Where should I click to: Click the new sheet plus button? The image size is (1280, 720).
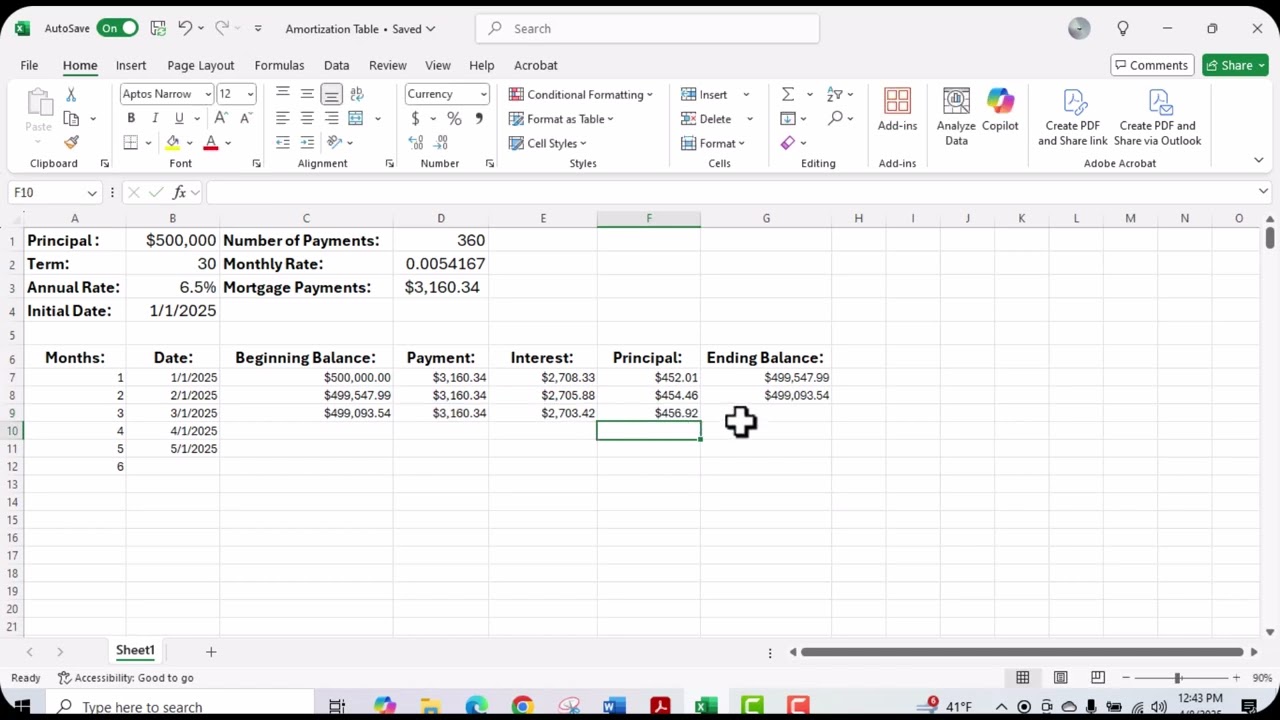tap(211, 651)
